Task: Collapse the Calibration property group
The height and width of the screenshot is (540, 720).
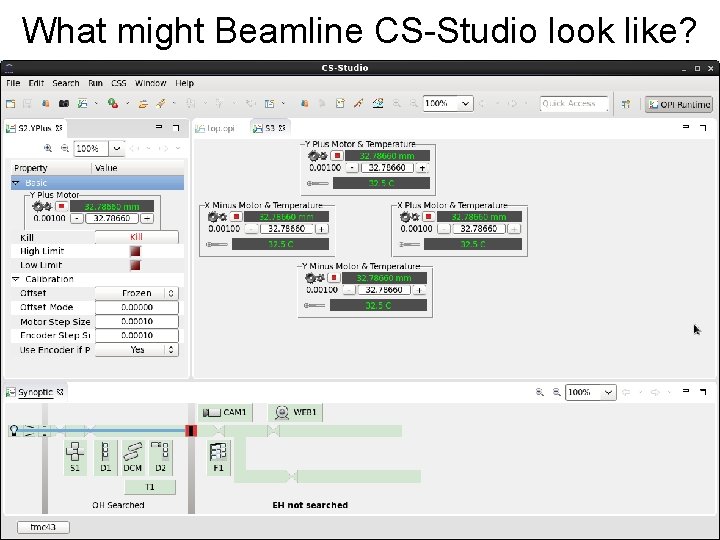Action: [16, 279]
